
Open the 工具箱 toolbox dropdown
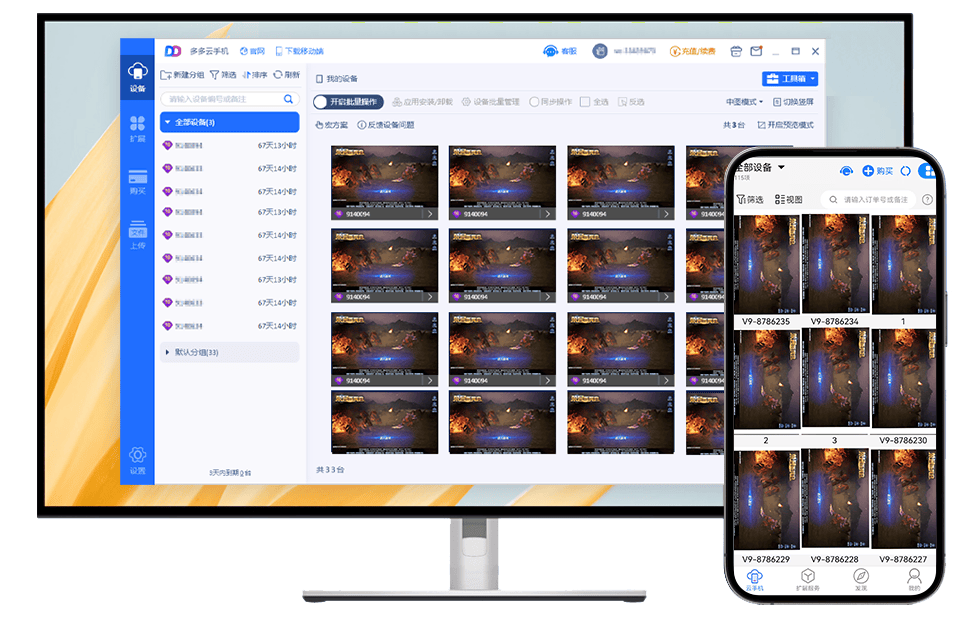pyautogui.click(x=789, y=79)
